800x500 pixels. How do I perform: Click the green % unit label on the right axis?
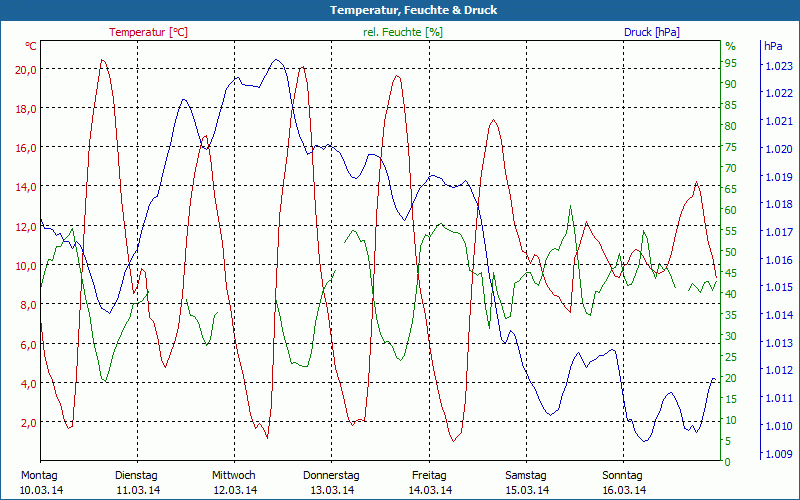730,46
